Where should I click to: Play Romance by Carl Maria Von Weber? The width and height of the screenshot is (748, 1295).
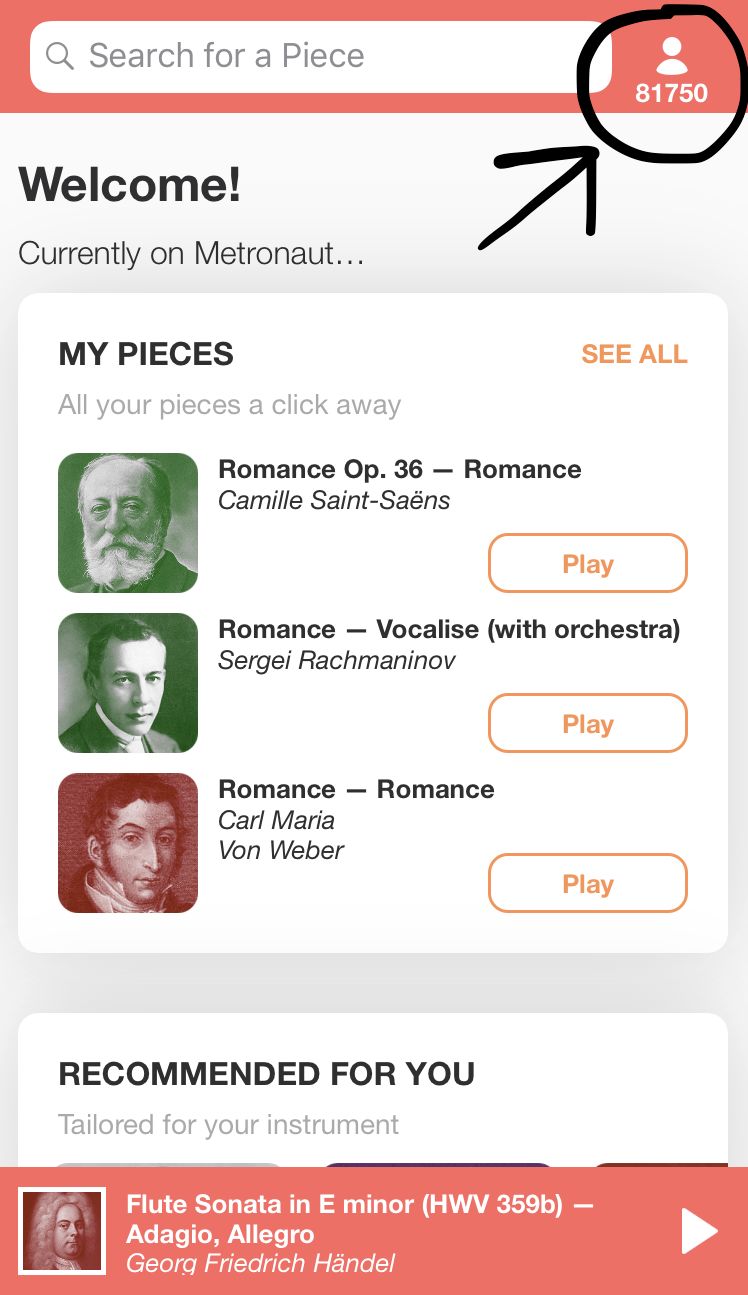(587, 884)
